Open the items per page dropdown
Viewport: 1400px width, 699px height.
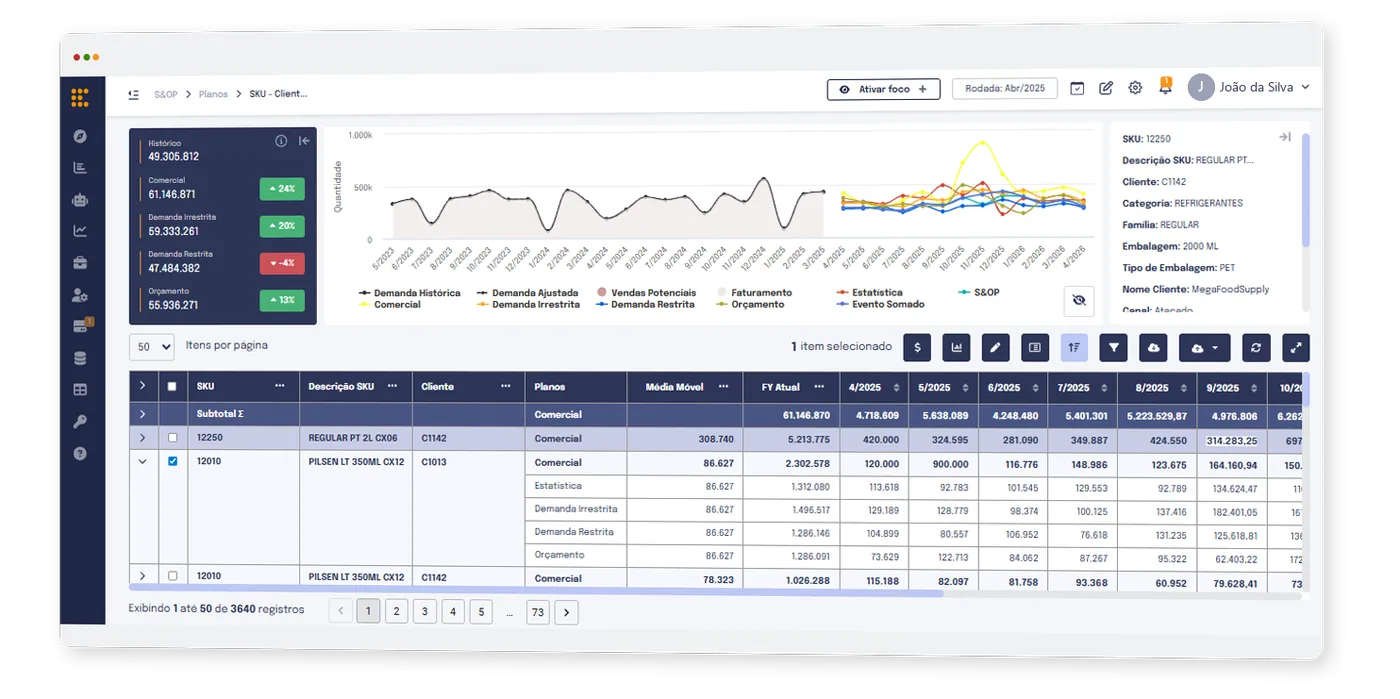click(x=151, y=347)
